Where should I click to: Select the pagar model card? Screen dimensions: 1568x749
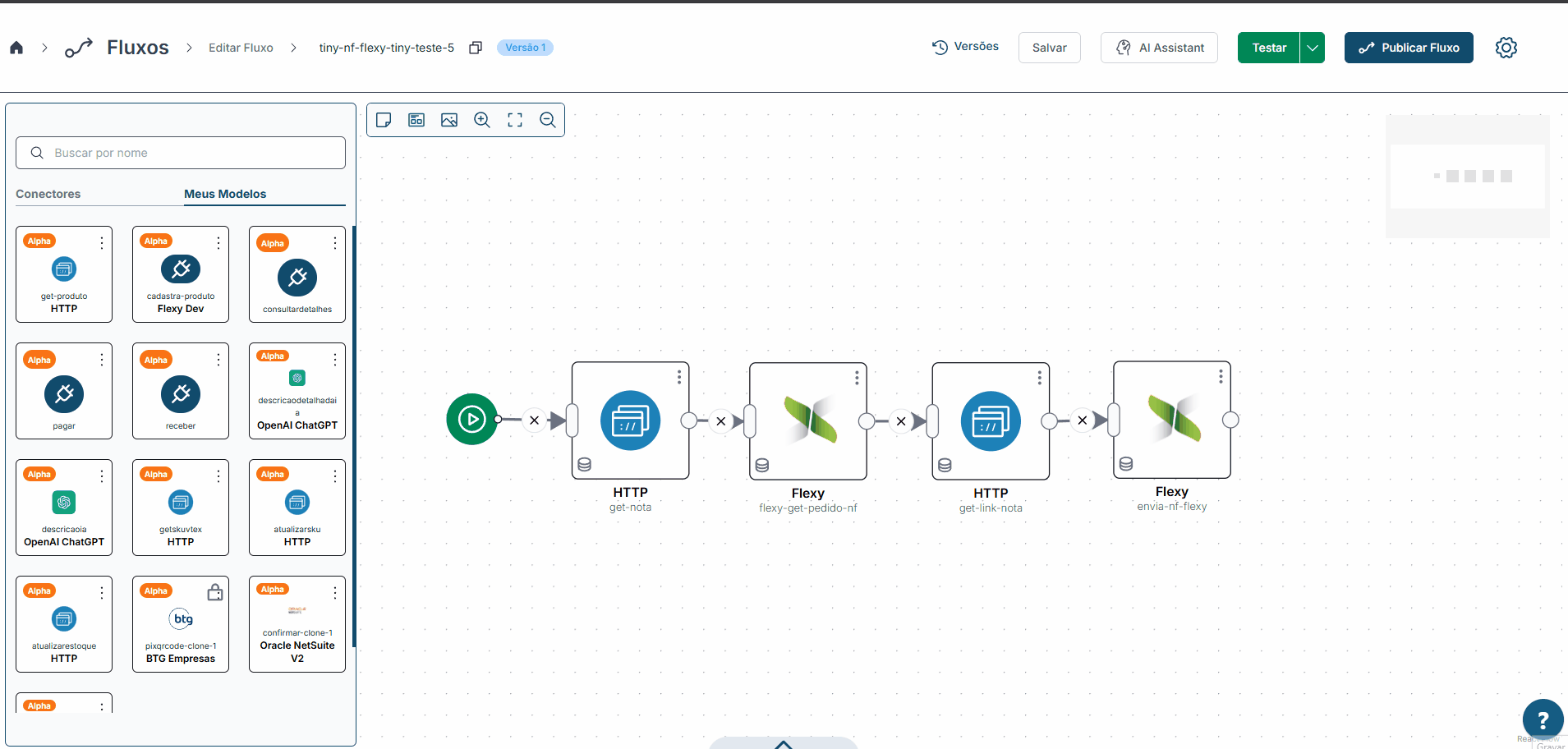64,391
